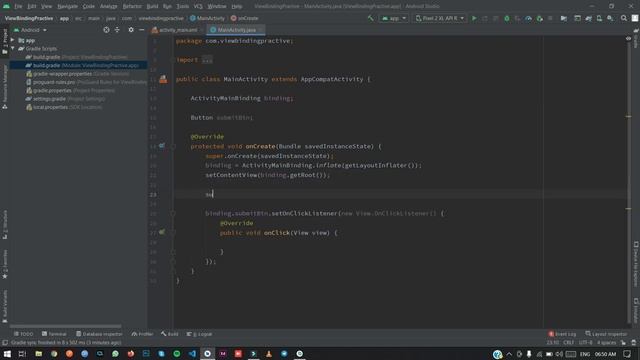Viewport: 640px width, 360px height.
Task: Open the app run configuration dropdown
Action: click(x=393, y=18)
